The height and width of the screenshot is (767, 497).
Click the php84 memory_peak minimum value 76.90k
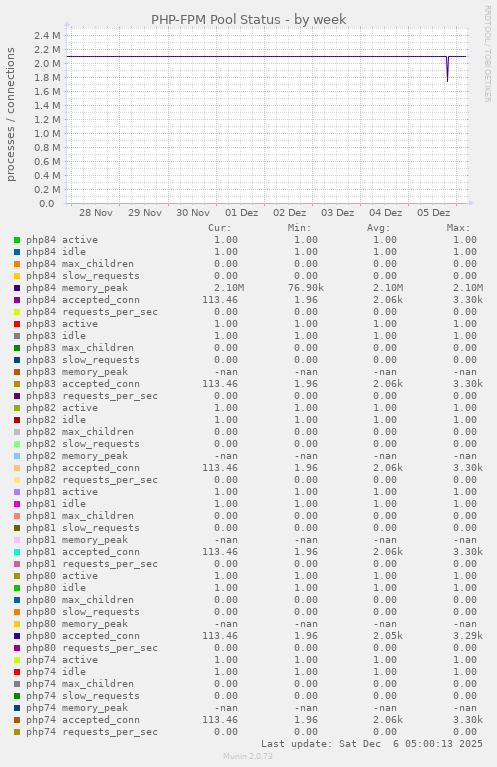[306, 288]
